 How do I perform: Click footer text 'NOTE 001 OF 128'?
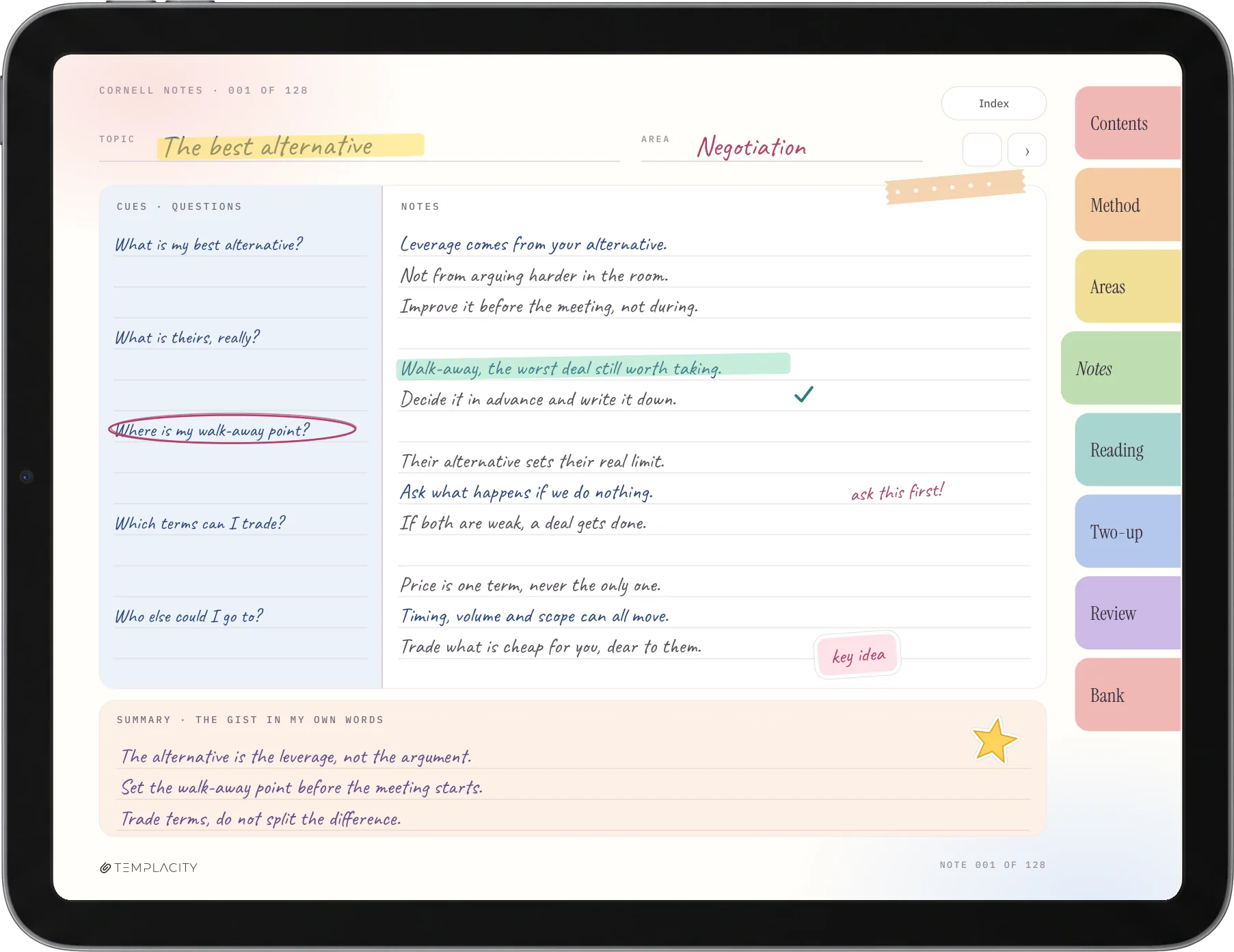(993, 865)
